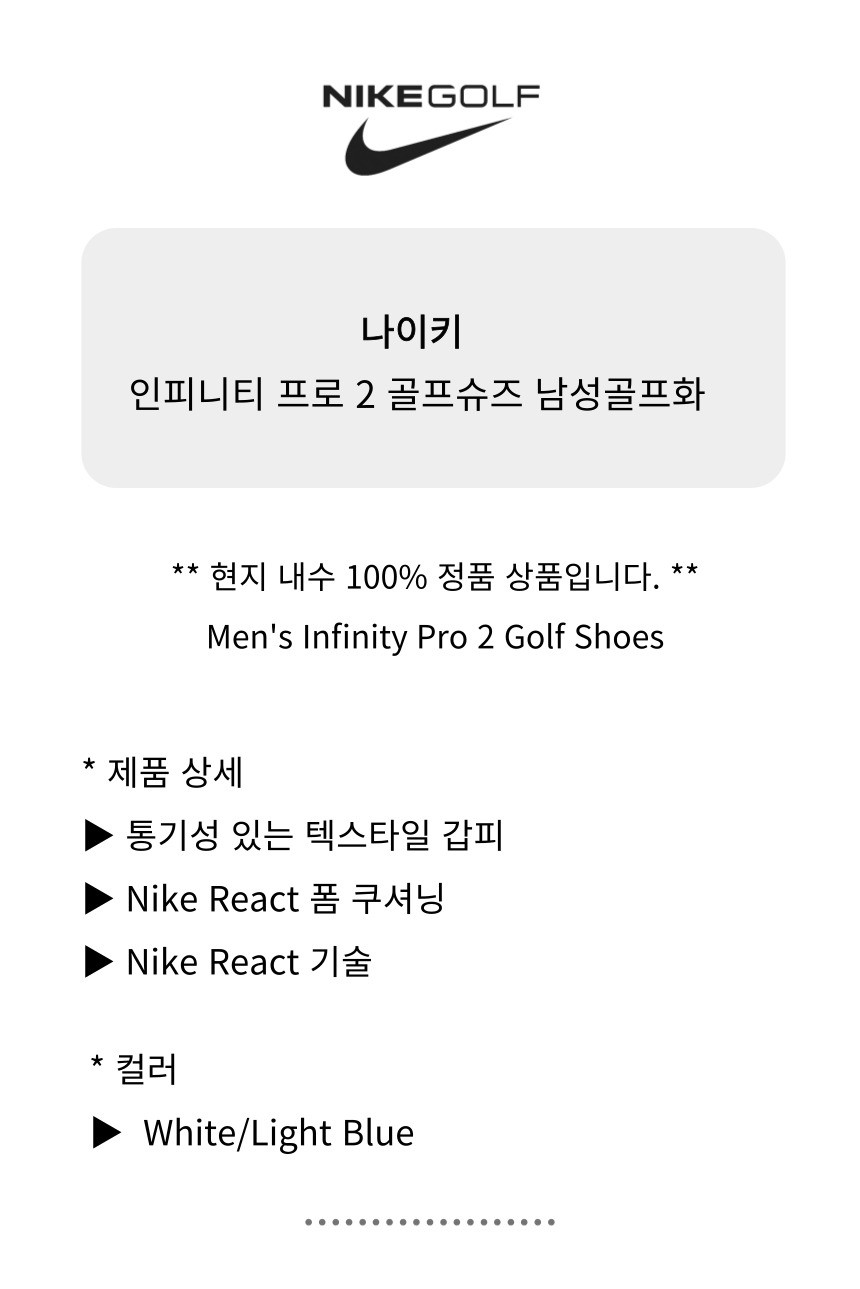
Task: Click the dotted divider line at bottom
Action: click(x=429, y=1222)
